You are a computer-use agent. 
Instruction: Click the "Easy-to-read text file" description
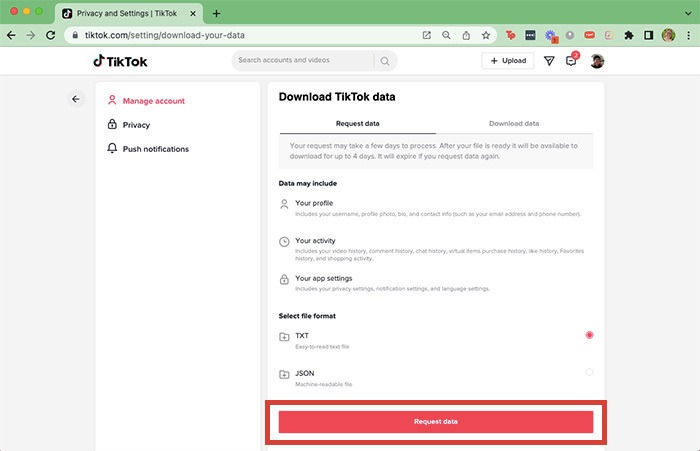click(322, 347)
